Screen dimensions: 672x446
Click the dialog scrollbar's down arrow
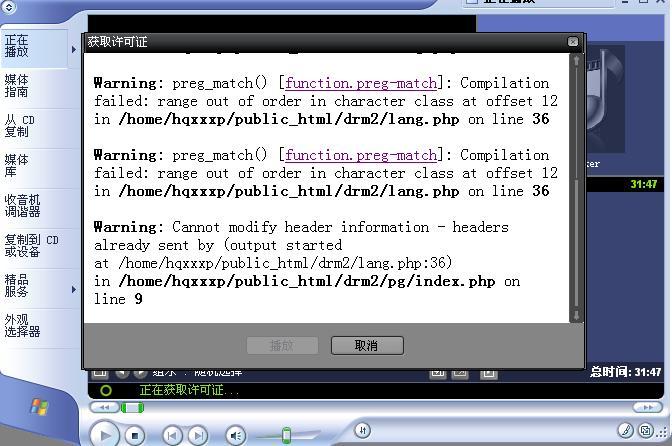576,316
